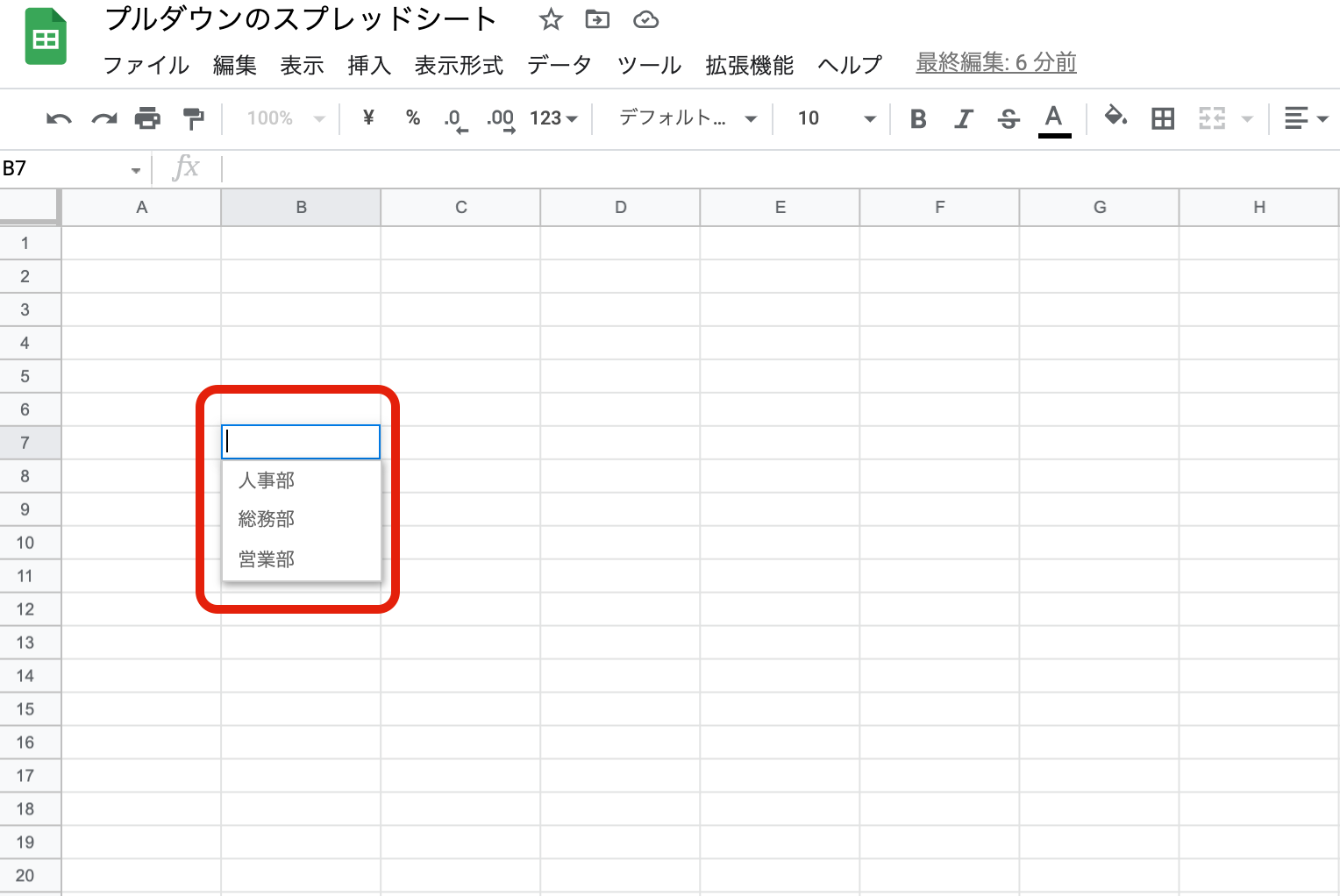This screenshot has width=1340, height=896.
Task: Select row 12 header
Action: [30, 609]
